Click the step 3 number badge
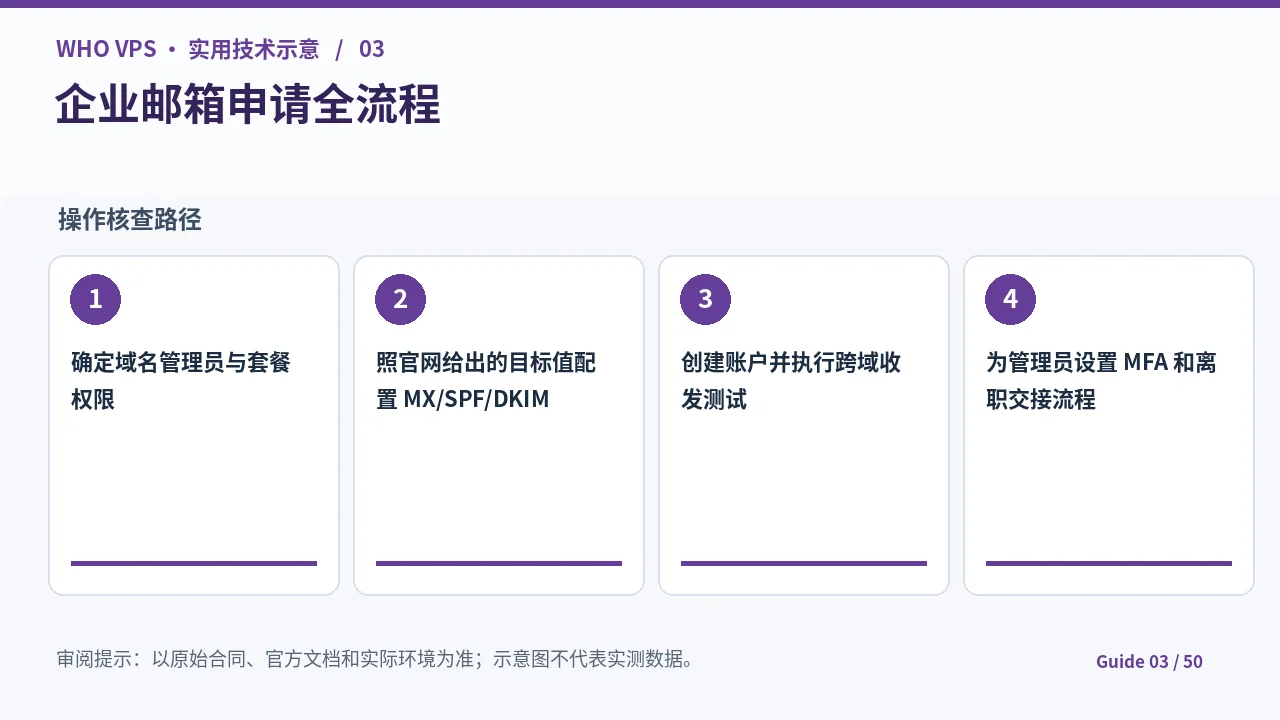1280x720 pixels. click(x=705, y=299)
